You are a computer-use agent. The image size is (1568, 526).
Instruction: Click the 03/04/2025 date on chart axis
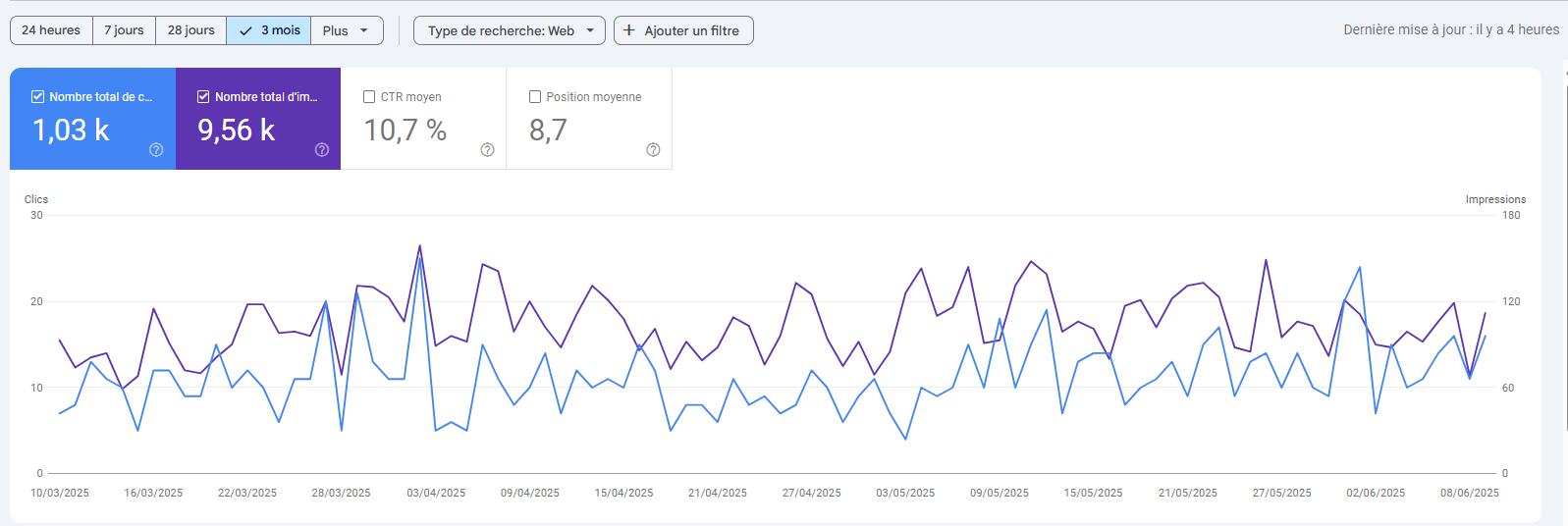tap(436, 493)
